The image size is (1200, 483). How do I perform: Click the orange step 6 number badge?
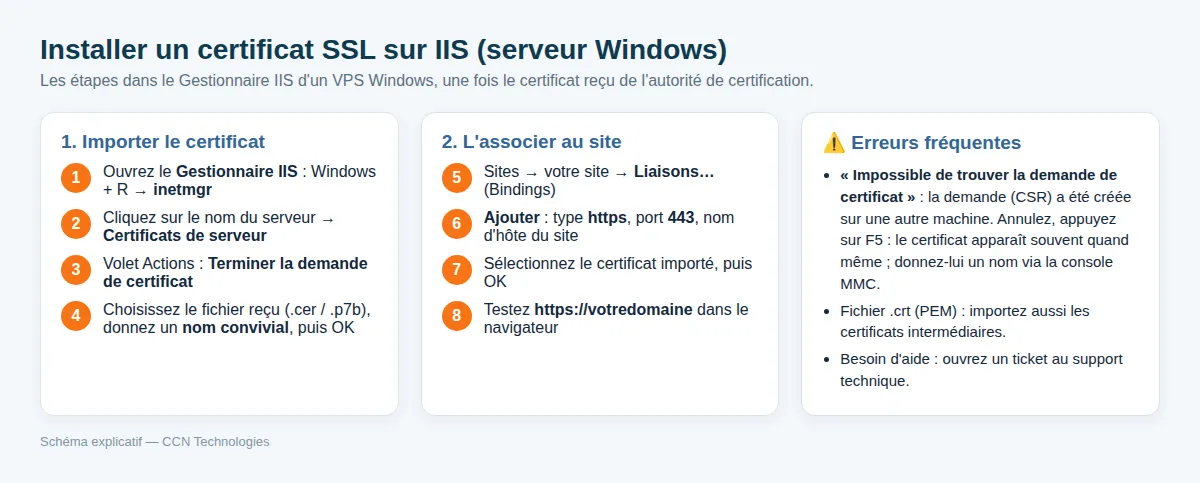(457, 225)
